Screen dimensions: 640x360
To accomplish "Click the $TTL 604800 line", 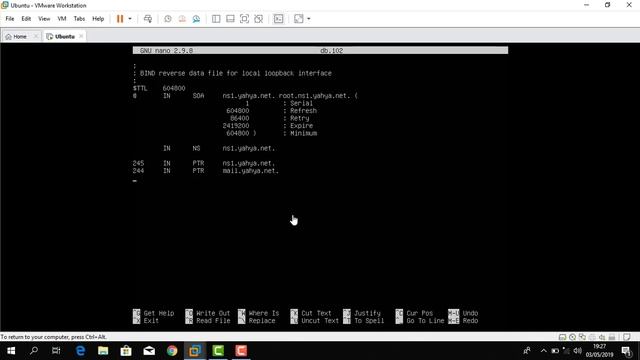I will click(x=159, y=88).
